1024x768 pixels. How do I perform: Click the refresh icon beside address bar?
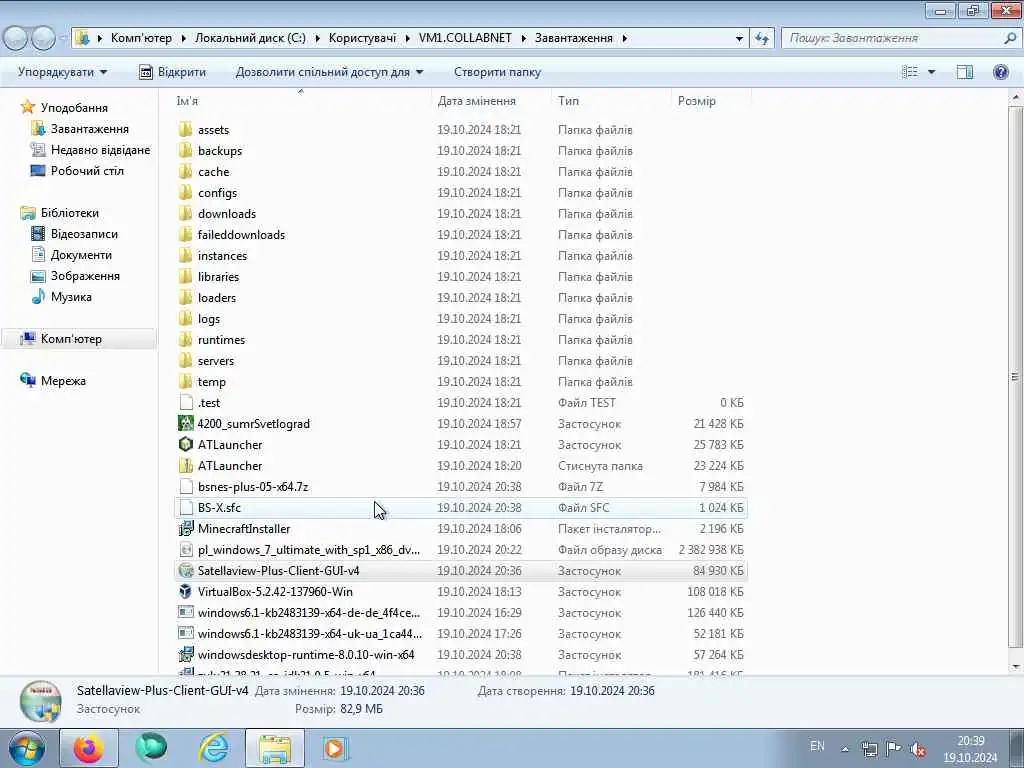(x=761, y=39)
